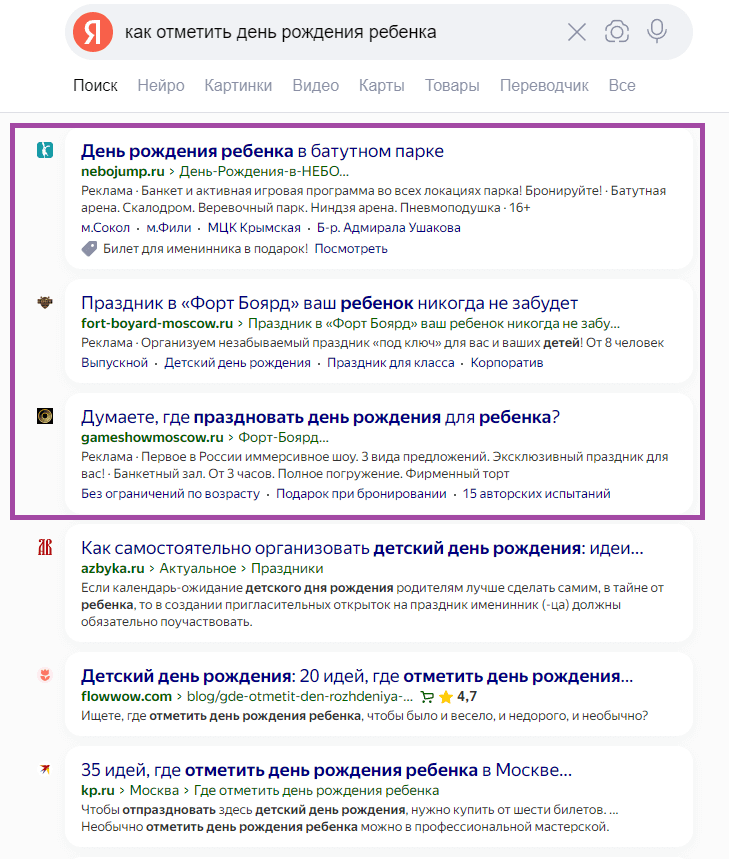The height and width of the screenshot is (859, 729).
Task: Open 35 идей, где отметить день рождения result
Action: 326,770
